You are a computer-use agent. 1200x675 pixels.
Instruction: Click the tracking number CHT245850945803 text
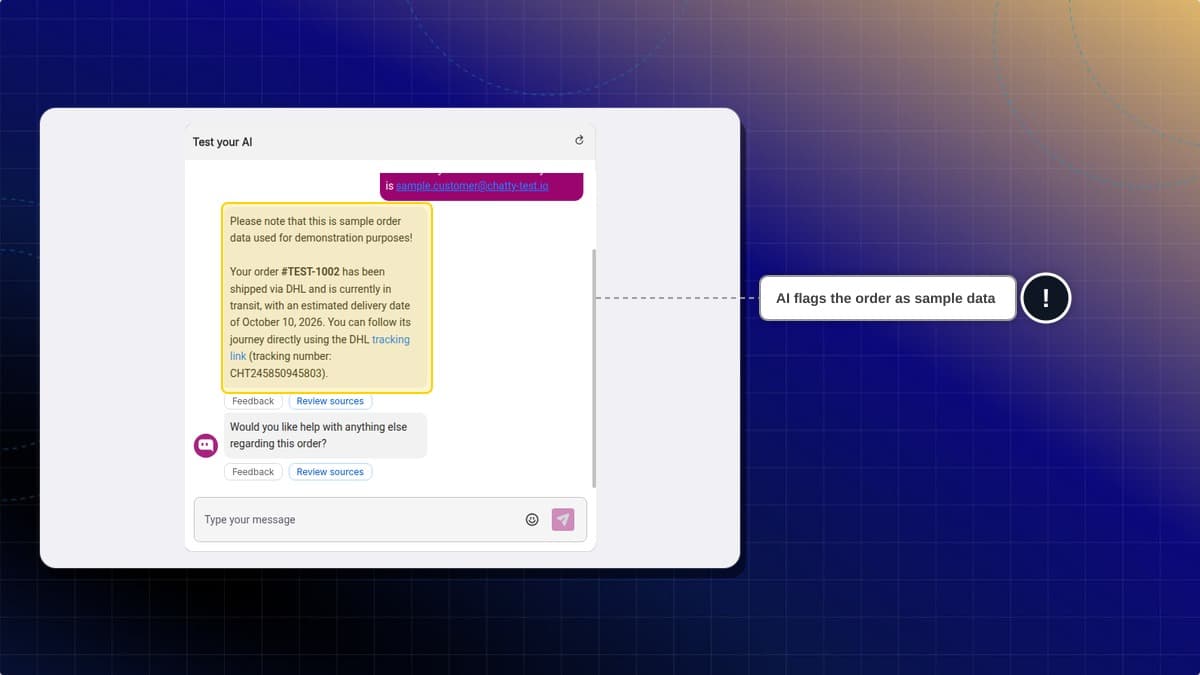(277, 373)
